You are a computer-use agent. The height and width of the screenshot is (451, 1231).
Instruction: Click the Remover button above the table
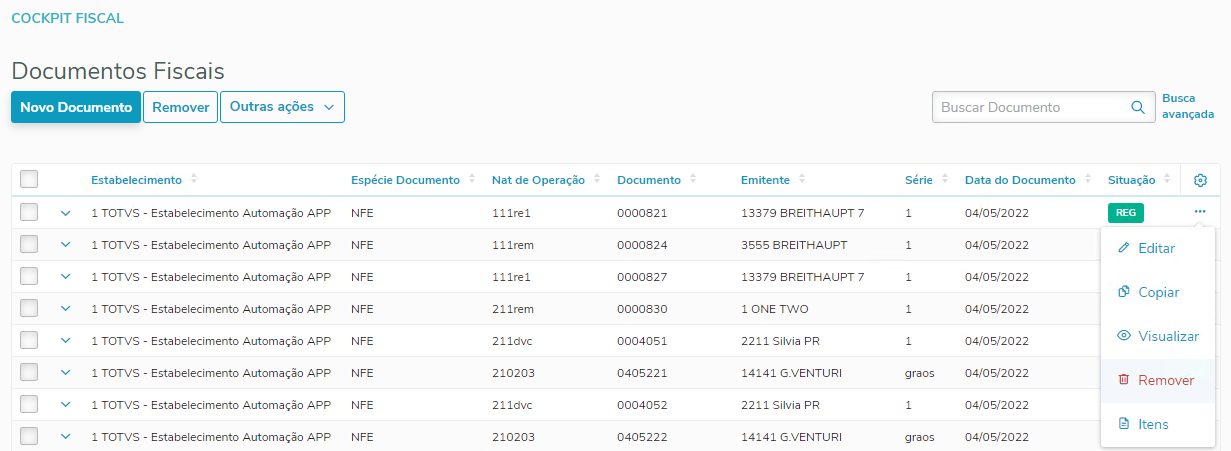click(x=180, y=107)
